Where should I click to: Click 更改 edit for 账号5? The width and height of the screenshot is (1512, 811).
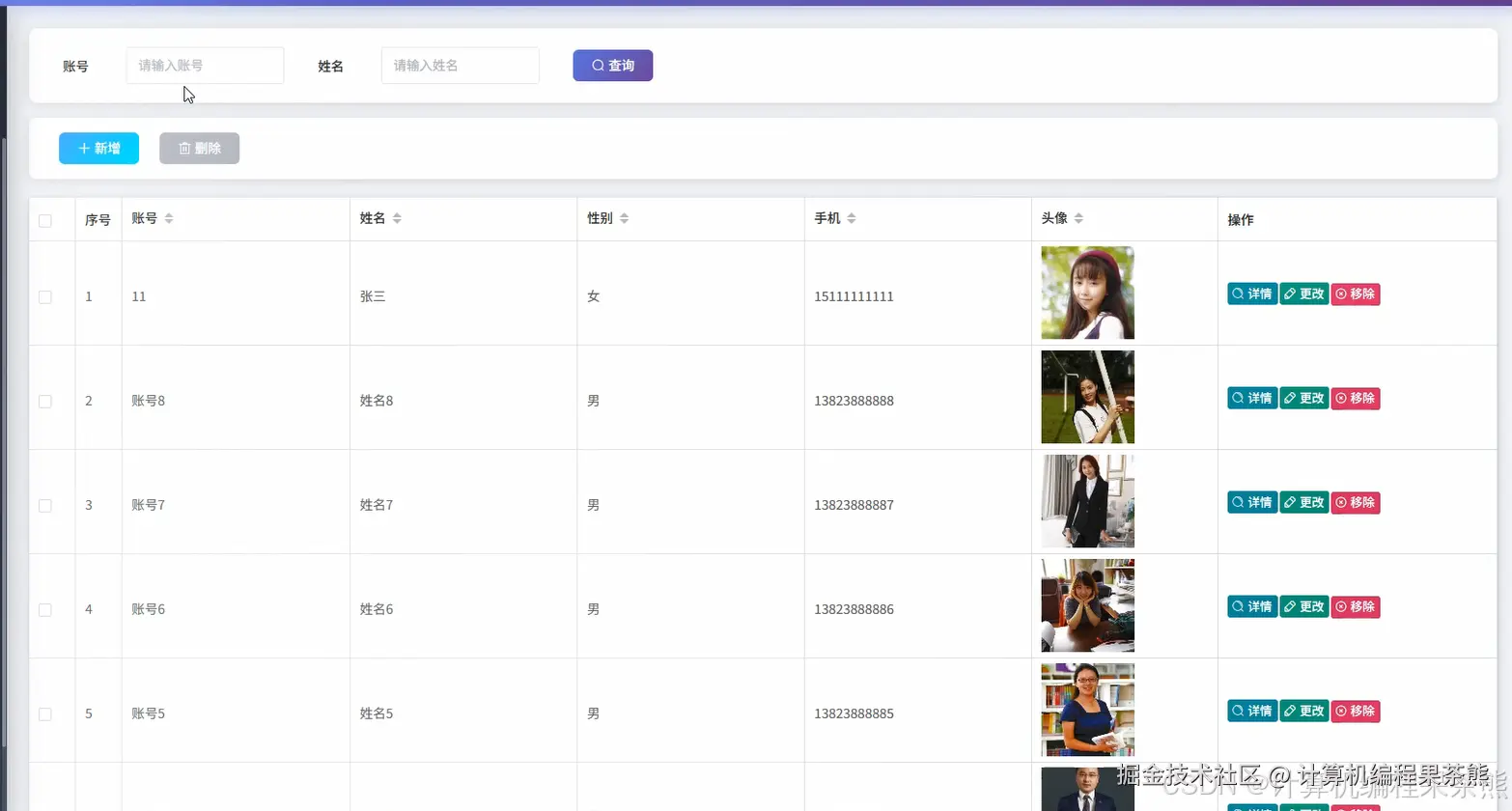point(1304,711)
